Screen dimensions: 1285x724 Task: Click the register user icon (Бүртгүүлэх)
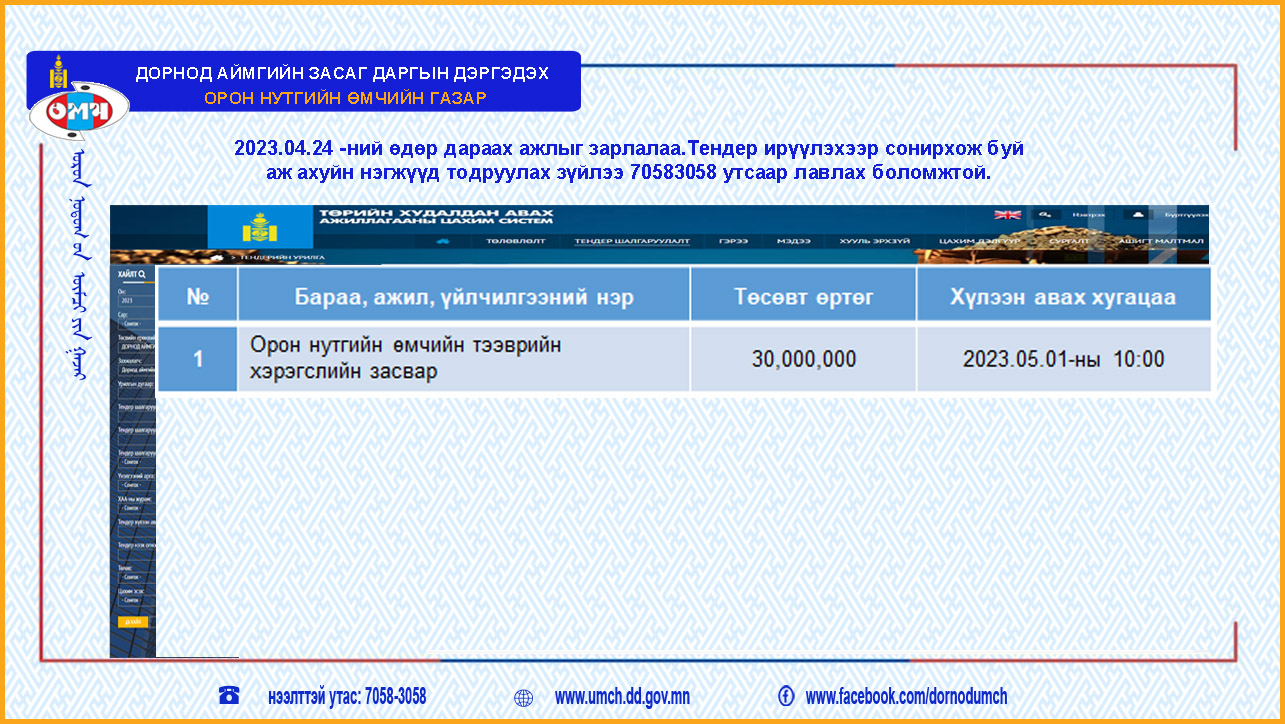click(x=1137, y=214)
